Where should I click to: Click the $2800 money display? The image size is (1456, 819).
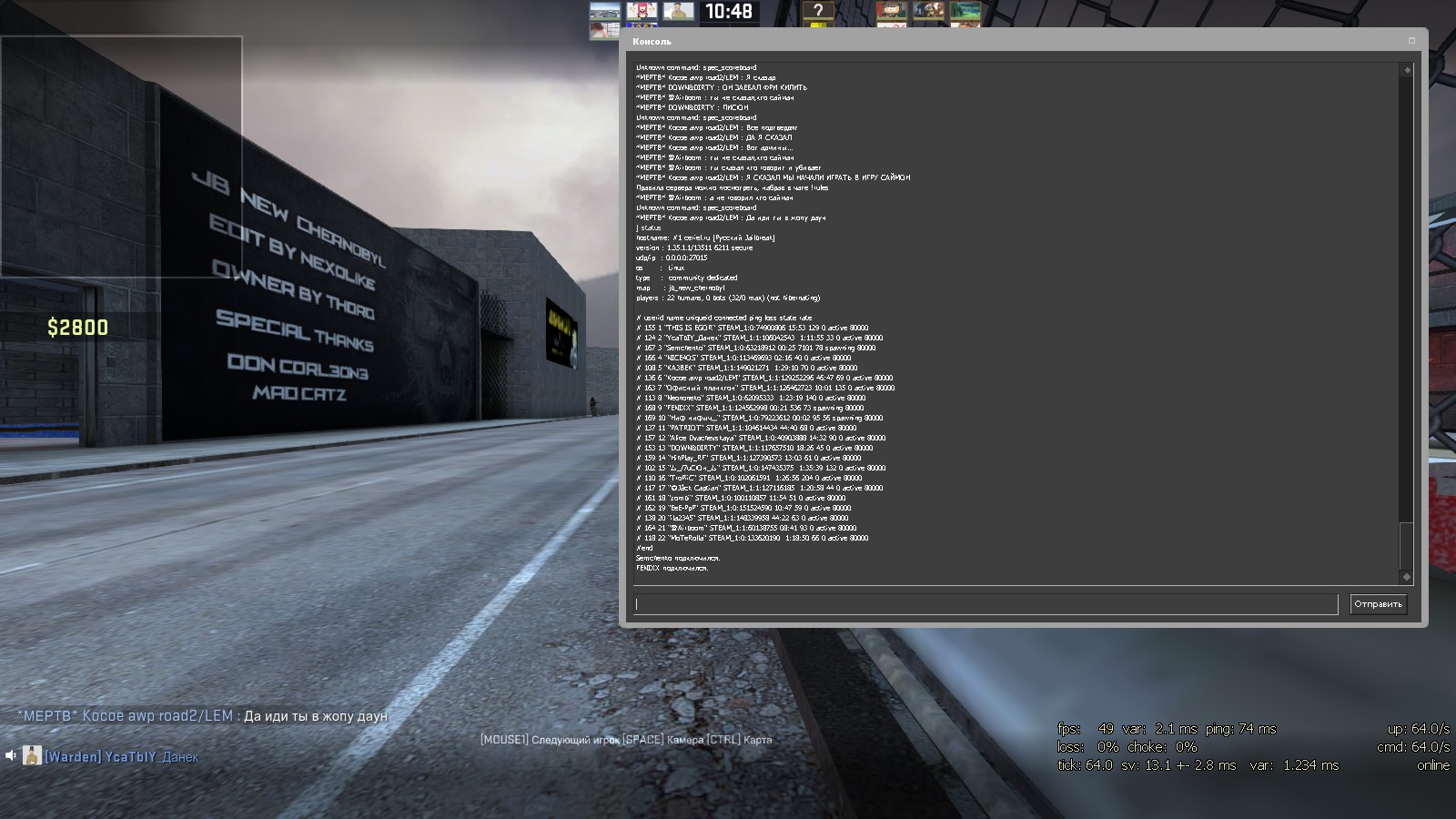point(77,328)
